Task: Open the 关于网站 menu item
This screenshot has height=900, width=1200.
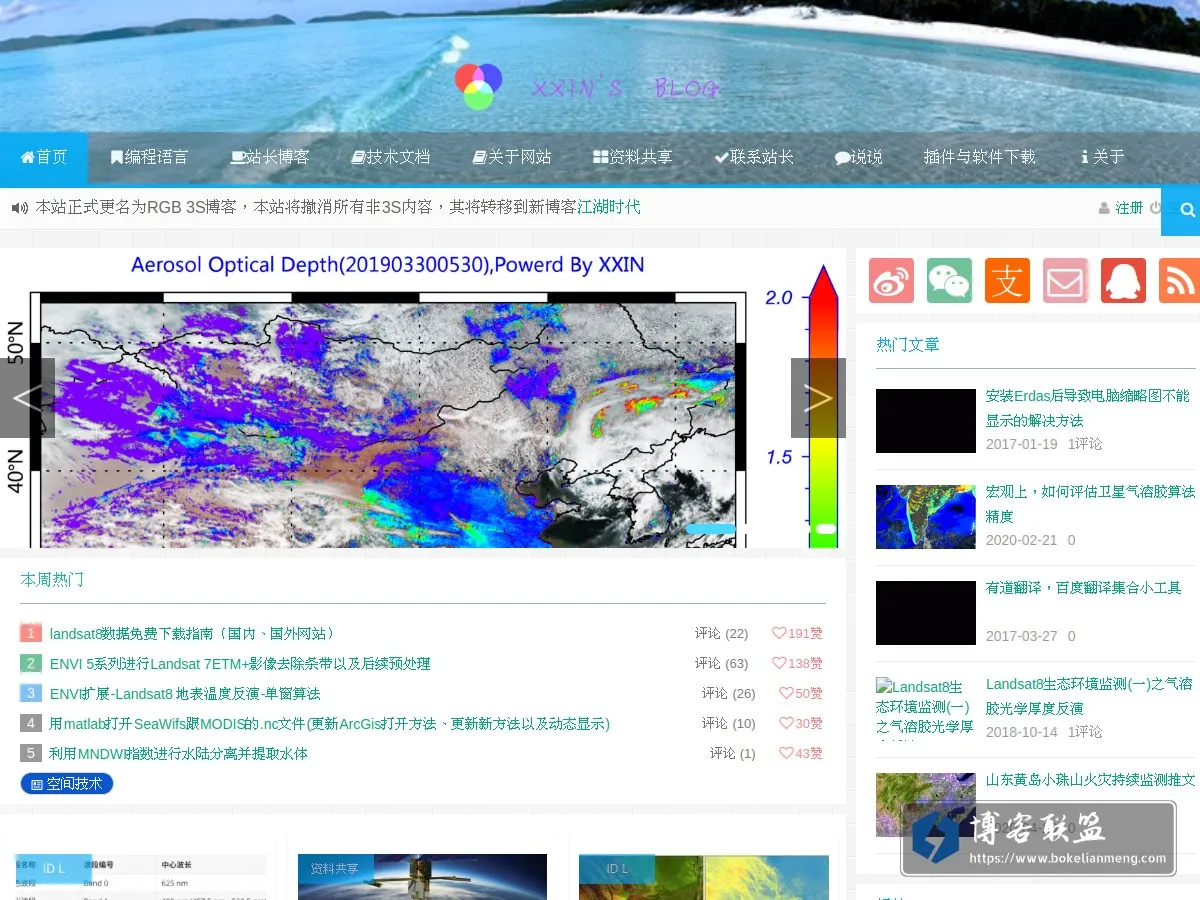Action: click(x=512, y=157)
